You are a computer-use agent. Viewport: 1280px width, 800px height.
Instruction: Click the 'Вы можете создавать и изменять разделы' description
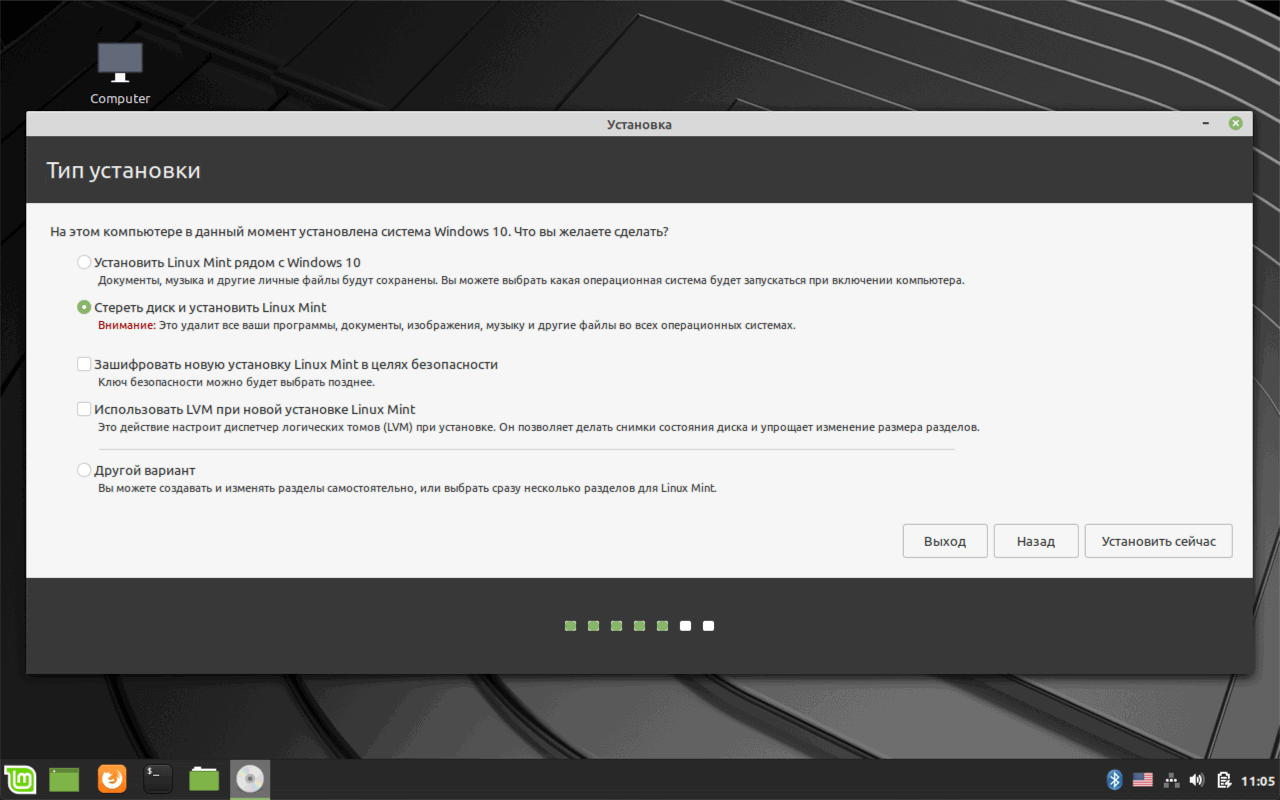point(408,489)
